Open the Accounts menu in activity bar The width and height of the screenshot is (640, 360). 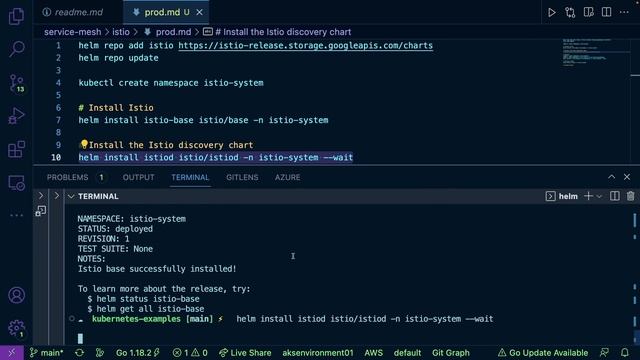[x=16, y=295]
